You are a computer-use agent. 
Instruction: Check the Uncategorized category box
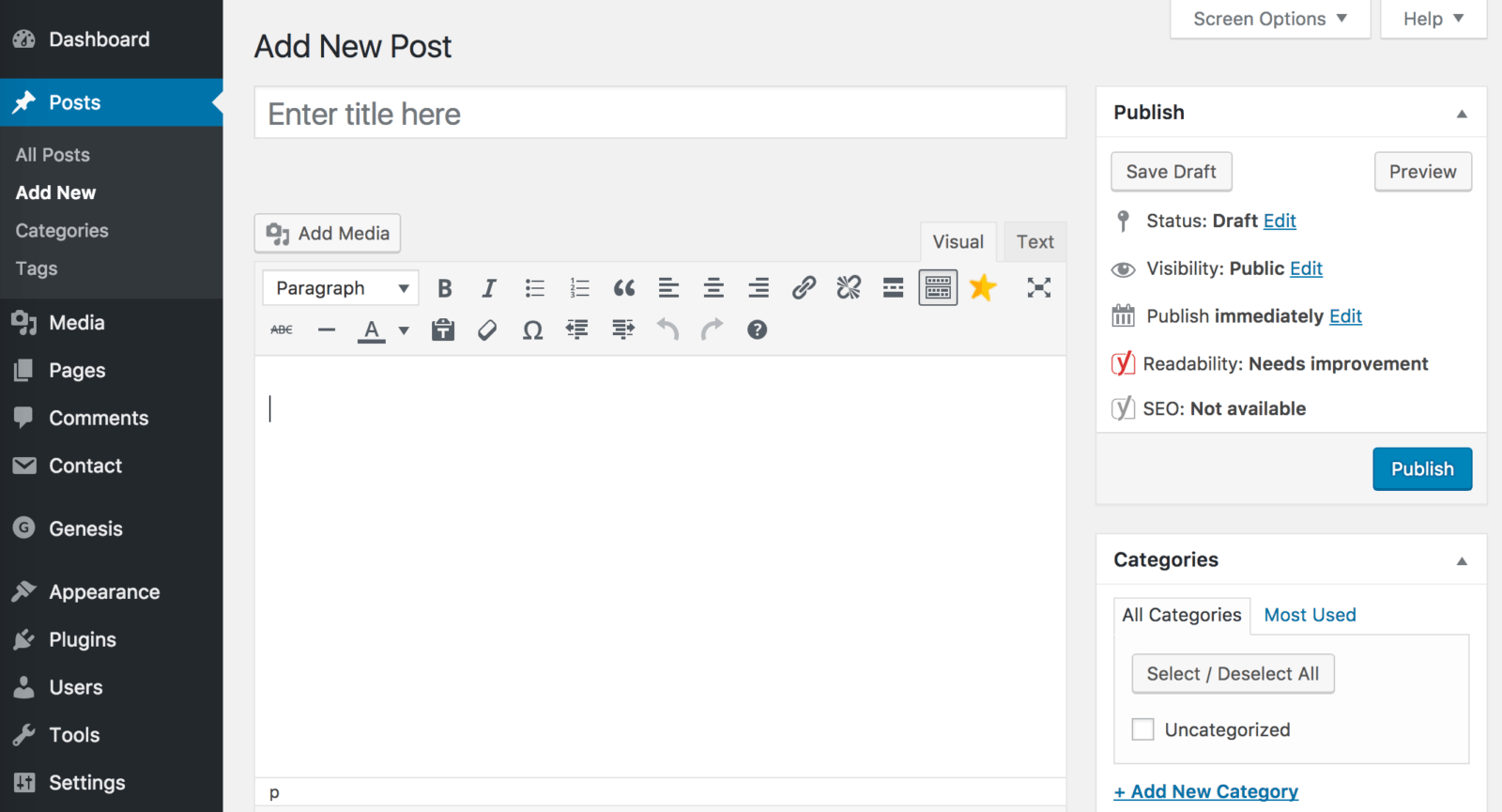[x=1142, y=729]
